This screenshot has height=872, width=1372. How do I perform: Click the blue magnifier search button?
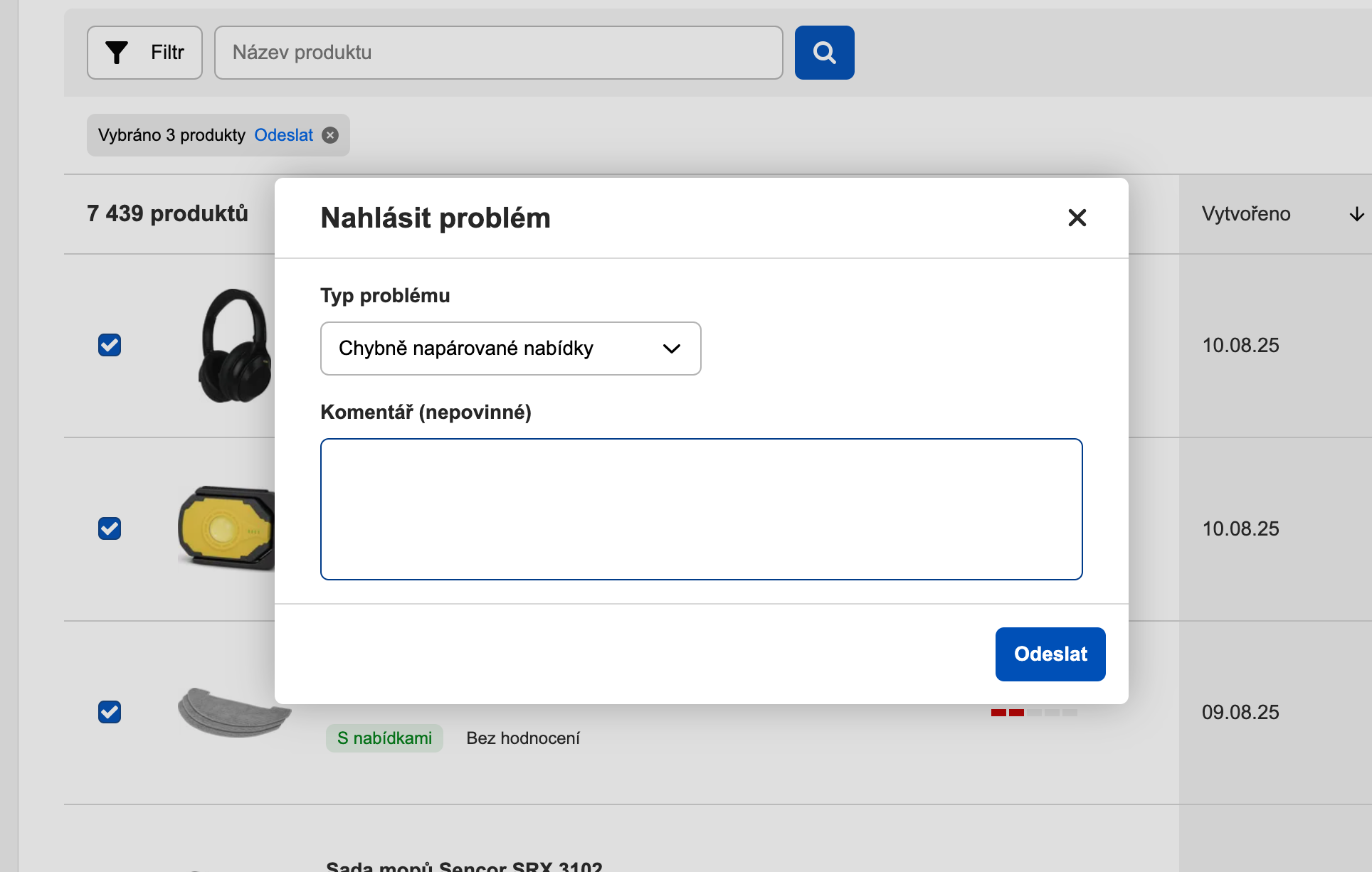824,53
